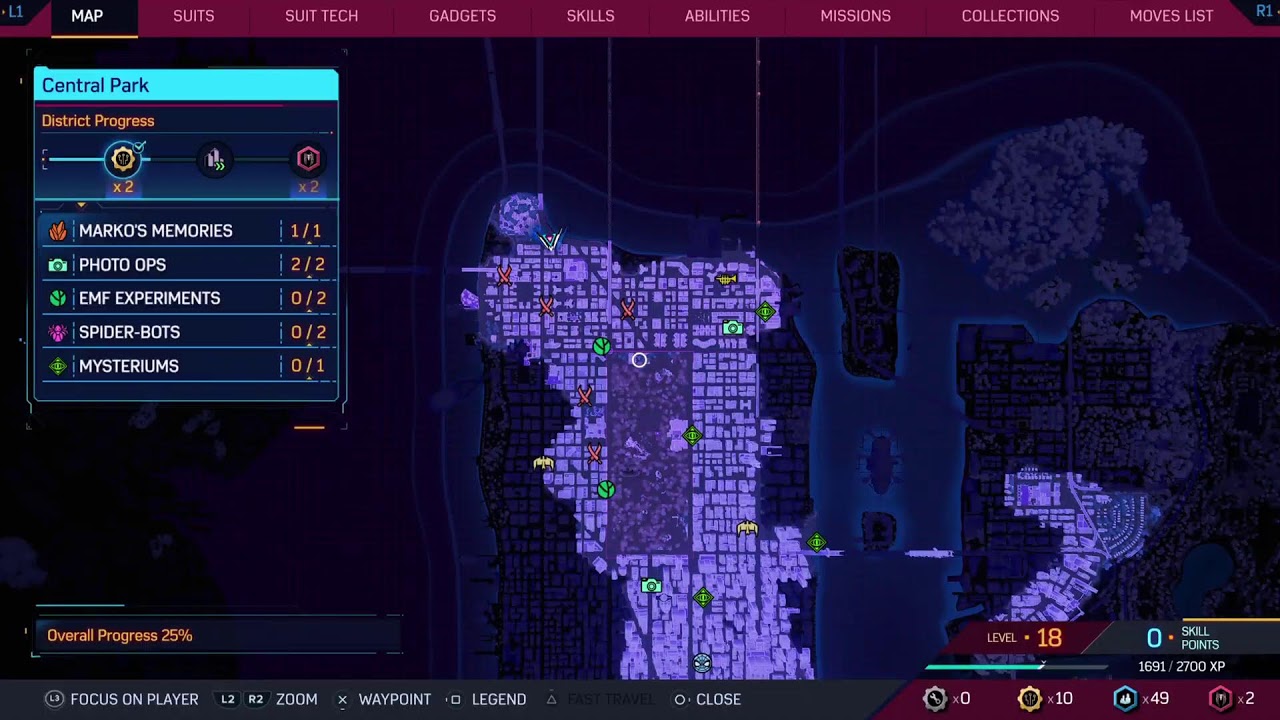Click the blue City Token icon showing x49
1280x720 pixels.
coord(1125,699)
